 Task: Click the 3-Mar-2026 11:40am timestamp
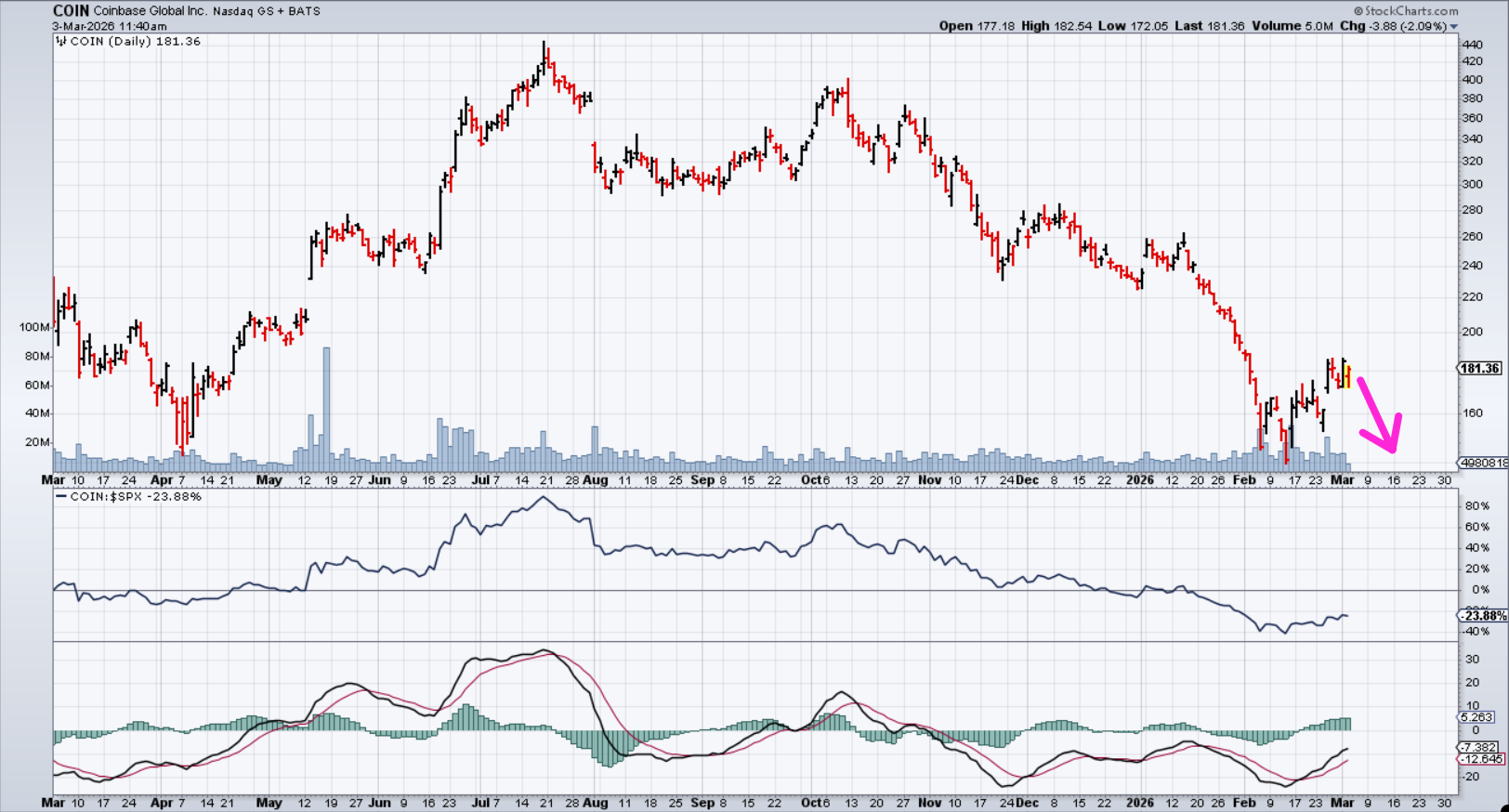110,26
